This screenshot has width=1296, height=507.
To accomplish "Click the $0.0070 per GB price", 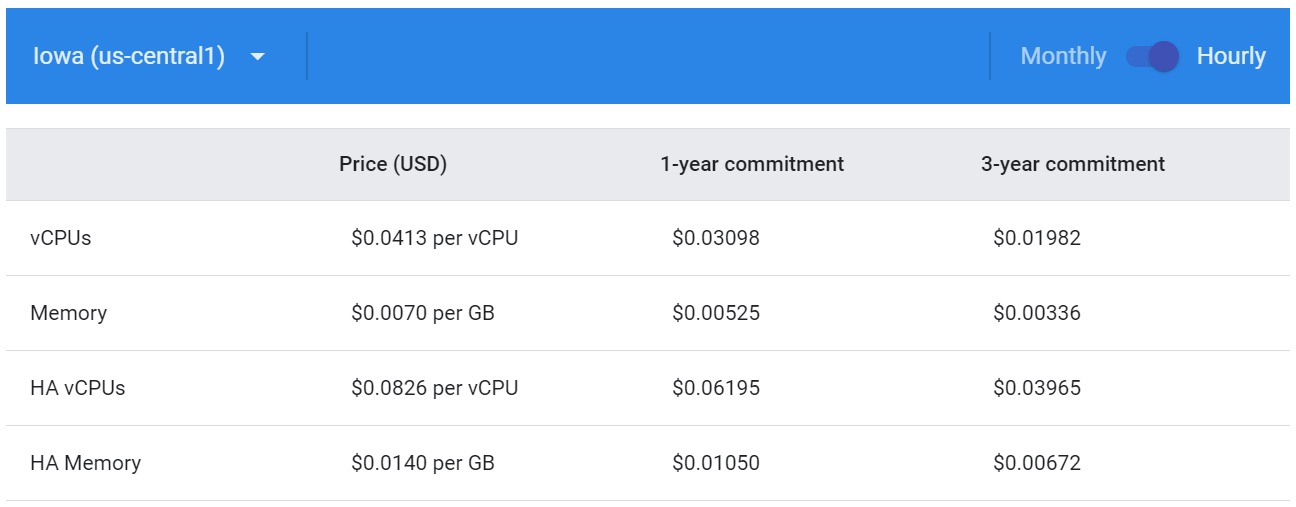I will [423, 313].
